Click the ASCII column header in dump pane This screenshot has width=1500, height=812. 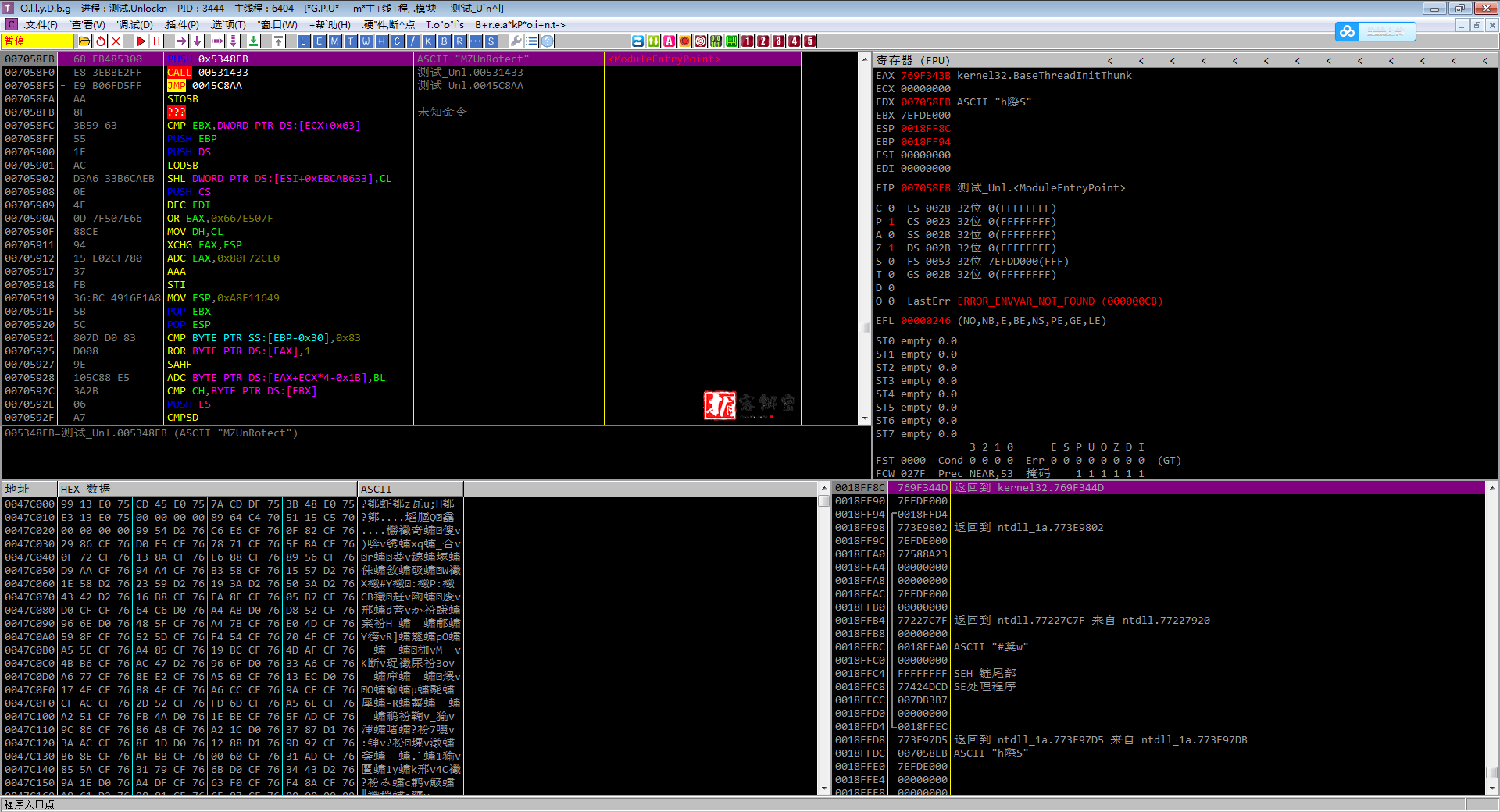410,489
